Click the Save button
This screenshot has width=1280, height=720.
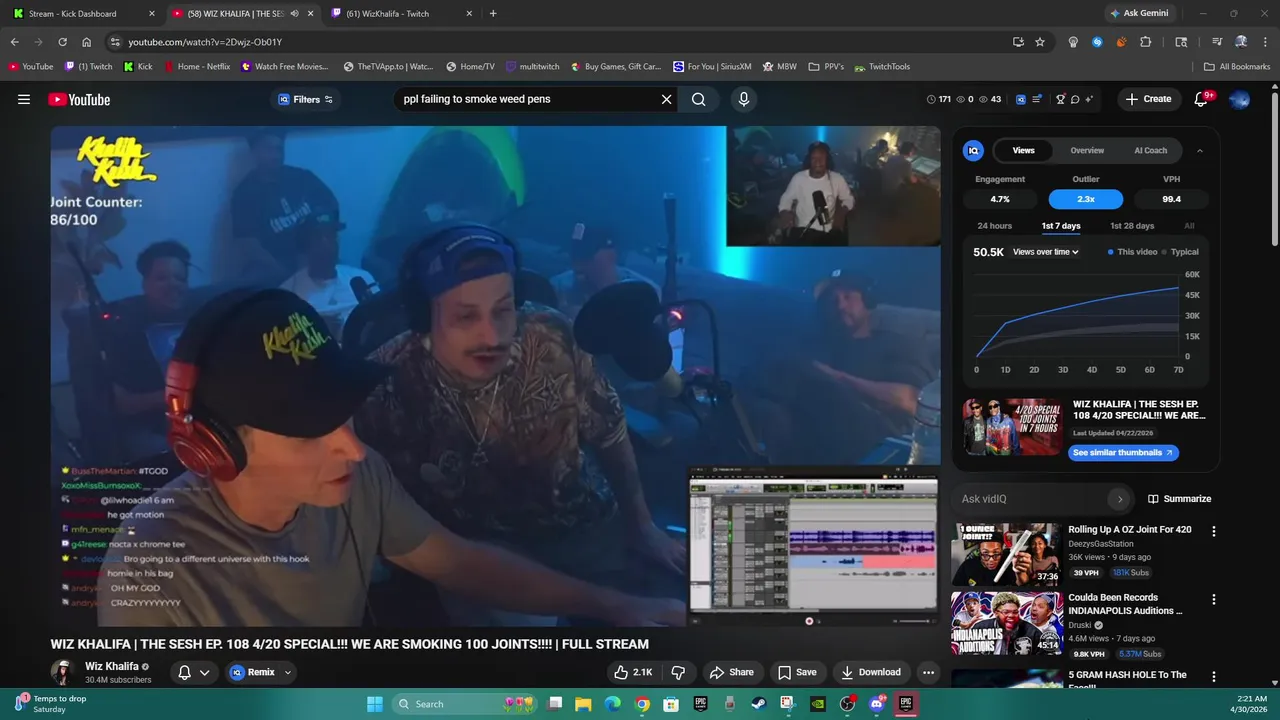point(797,672)
